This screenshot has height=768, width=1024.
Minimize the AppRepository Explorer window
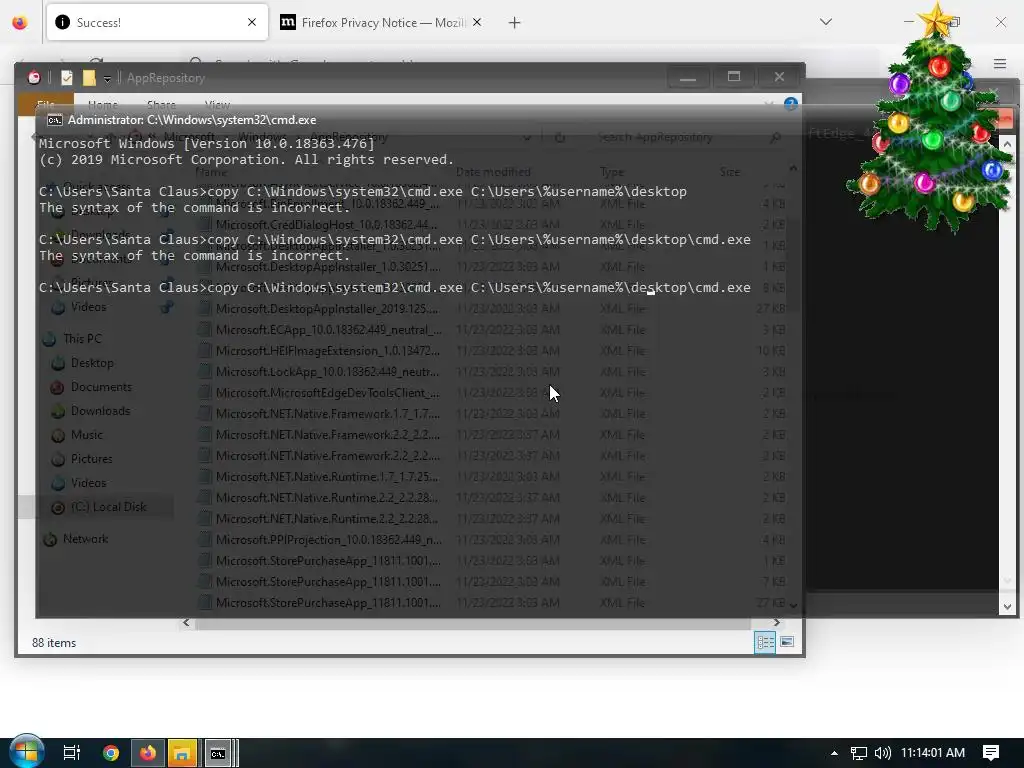point(688,76)
